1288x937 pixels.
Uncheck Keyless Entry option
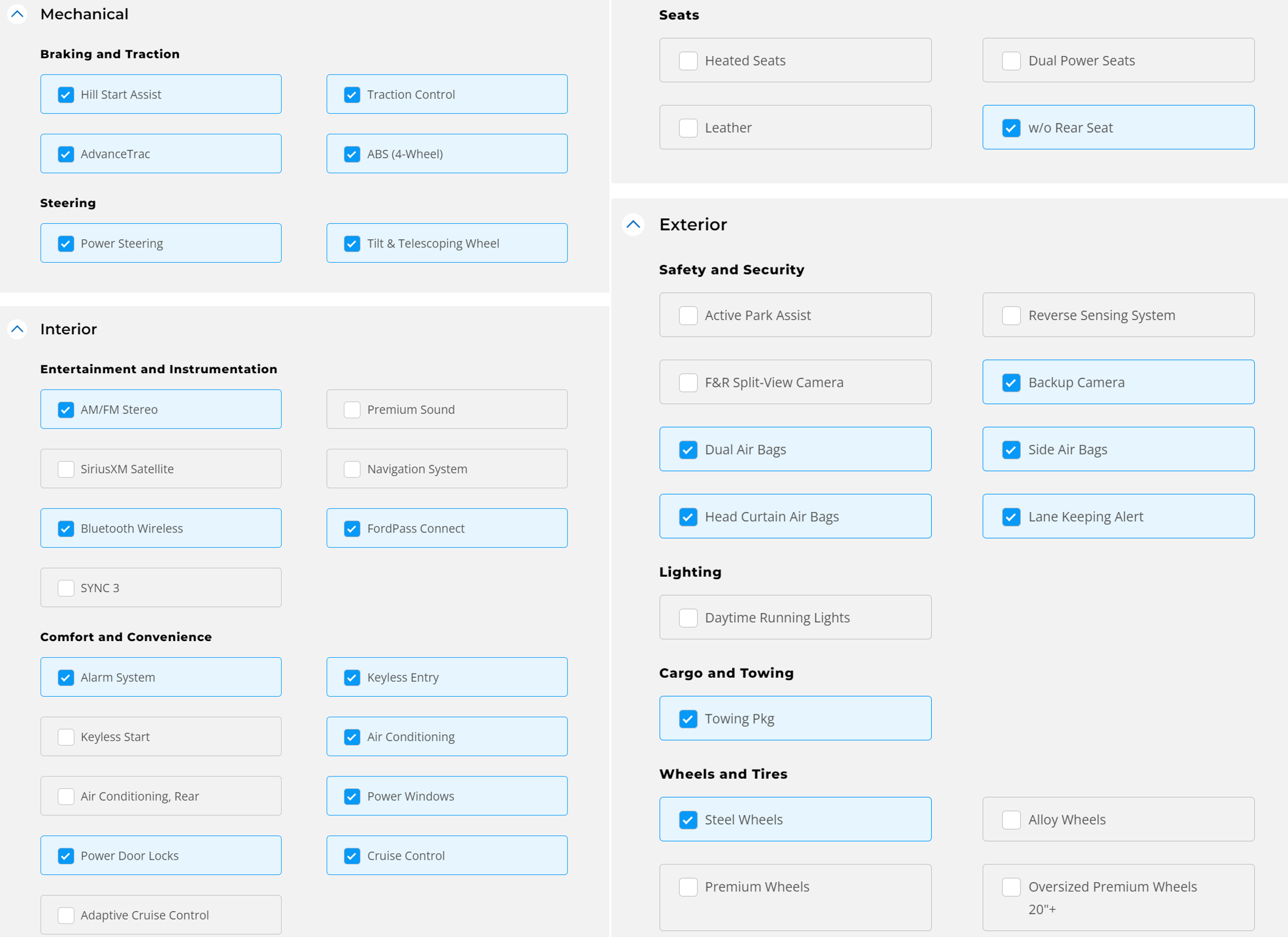352,677
